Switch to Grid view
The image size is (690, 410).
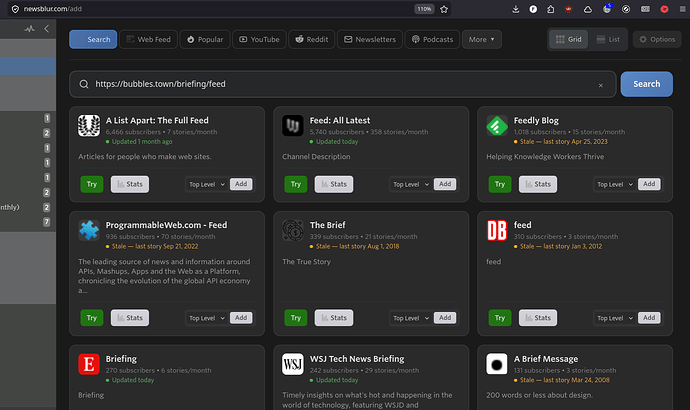tap(568, 40)
